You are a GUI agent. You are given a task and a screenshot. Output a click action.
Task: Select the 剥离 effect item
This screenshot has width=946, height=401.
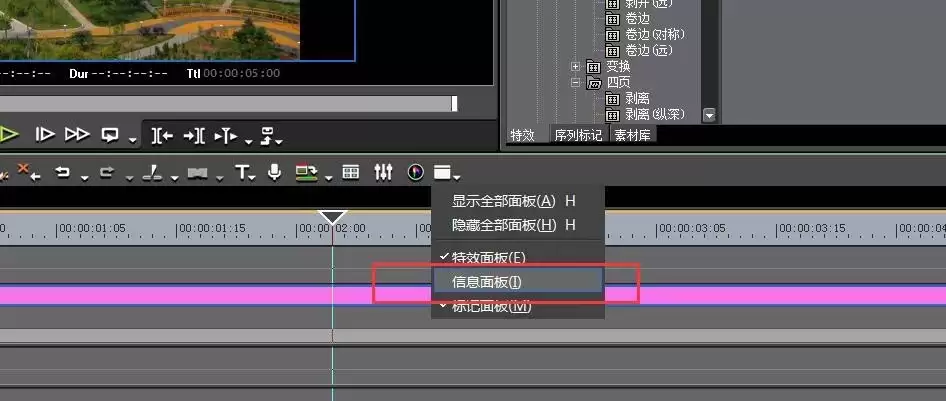click(x=637, y=98)
